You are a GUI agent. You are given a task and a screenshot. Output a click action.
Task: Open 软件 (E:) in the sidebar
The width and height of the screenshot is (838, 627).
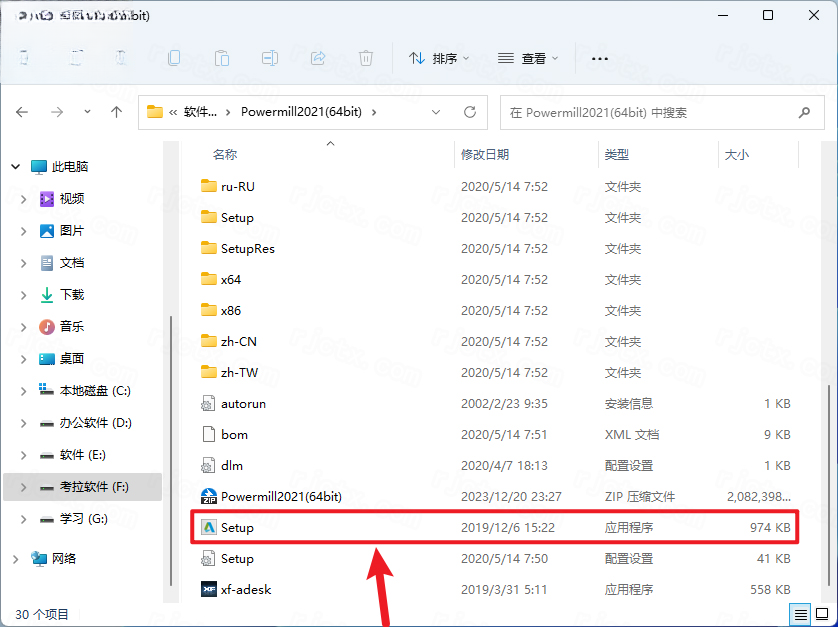(82, 455)
